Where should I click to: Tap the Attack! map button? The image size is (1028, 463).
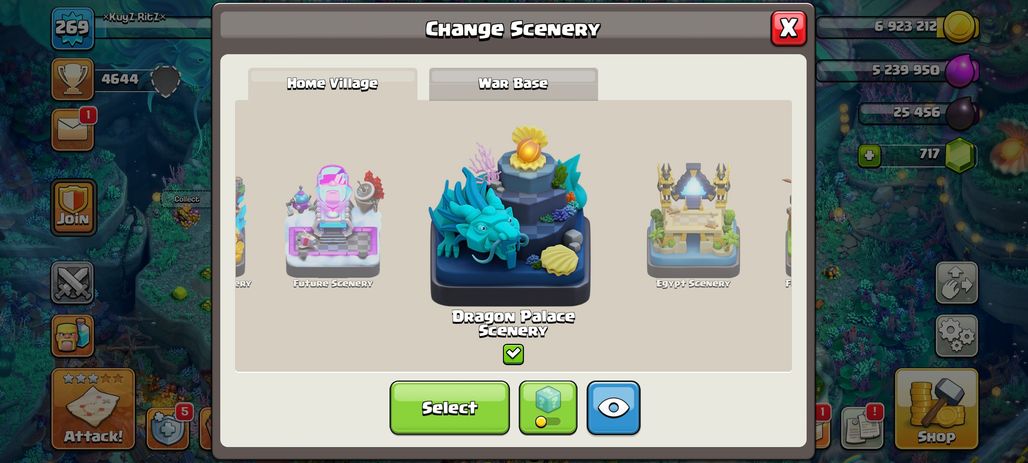pos(93,409)
